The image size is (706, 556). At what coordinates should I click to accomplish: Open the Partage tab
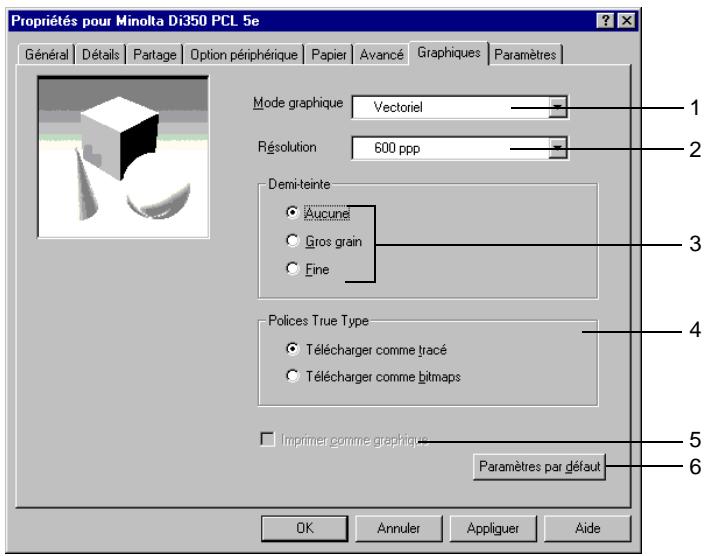[154, 54]
